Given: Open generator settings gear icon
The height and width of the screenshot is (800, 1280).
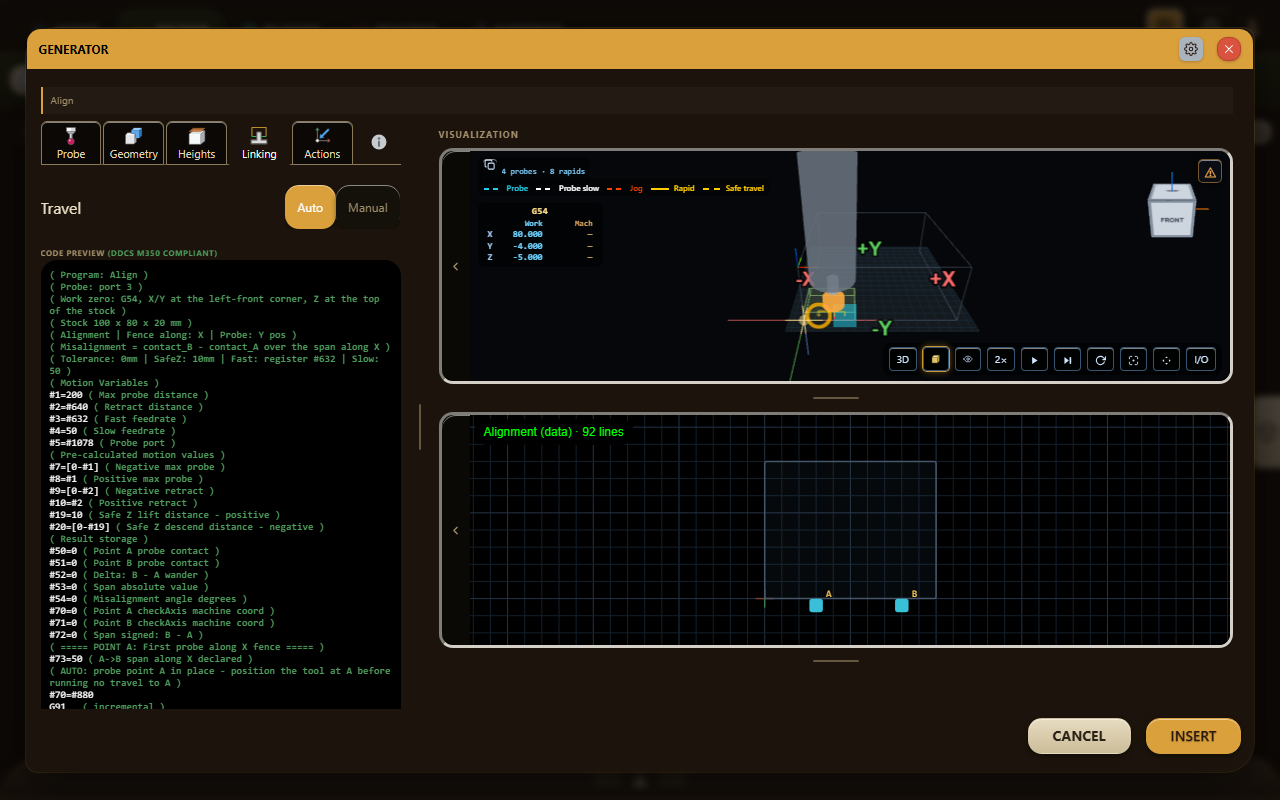Looking at the screenshot, I should coord(1191,49).
